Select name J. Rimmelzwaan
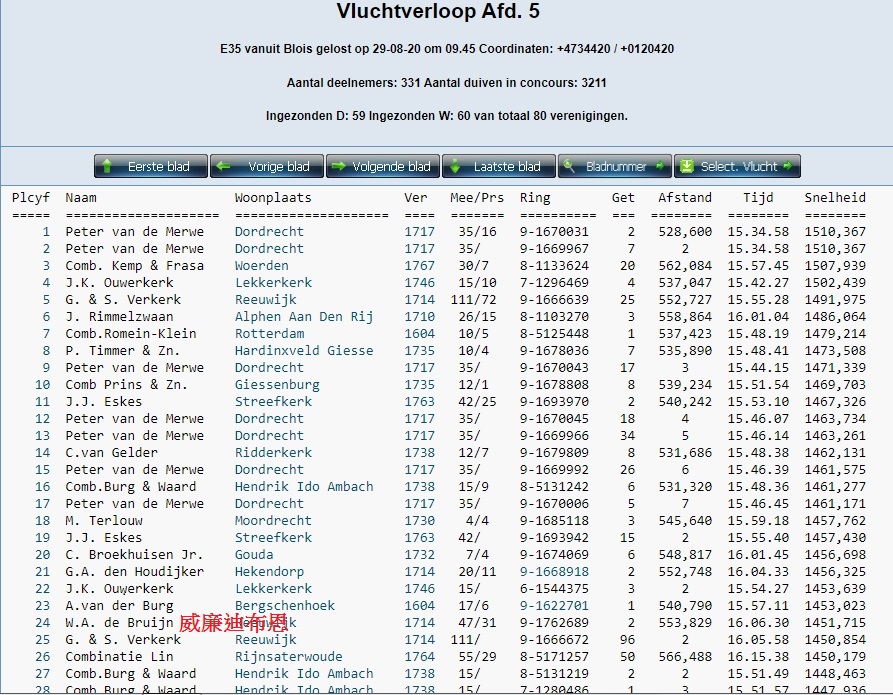 tap(119, 317)
